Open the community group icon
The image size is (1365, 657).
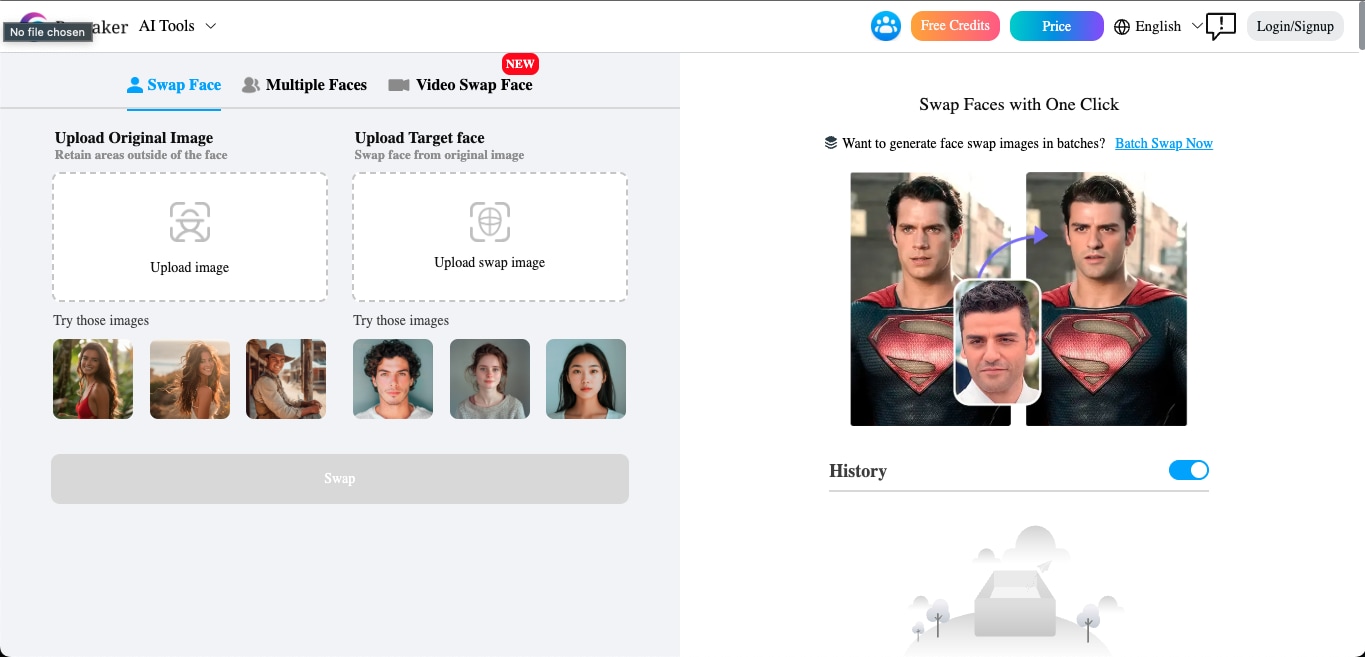(886, 26)
